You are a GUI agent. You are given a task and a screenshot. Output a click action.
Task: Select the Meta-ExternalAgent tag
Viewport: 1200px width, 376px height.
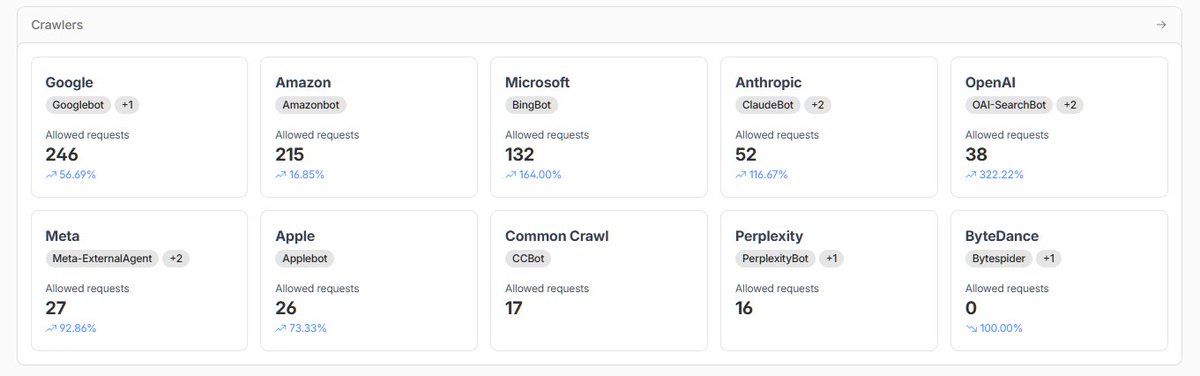101,258
